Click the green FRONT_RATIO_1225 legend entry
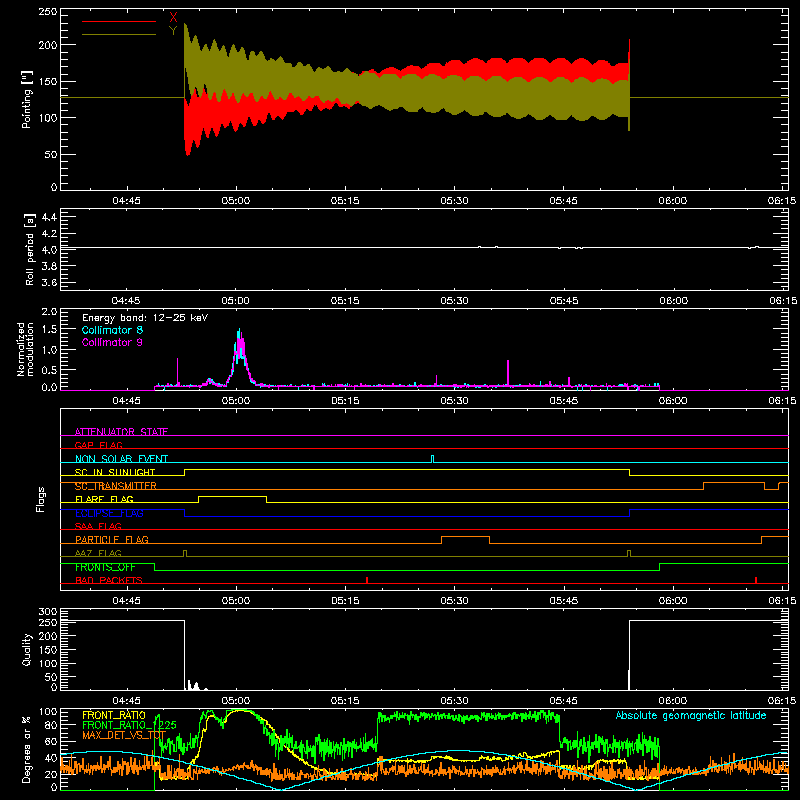The image size is (800, 800). 129,725
